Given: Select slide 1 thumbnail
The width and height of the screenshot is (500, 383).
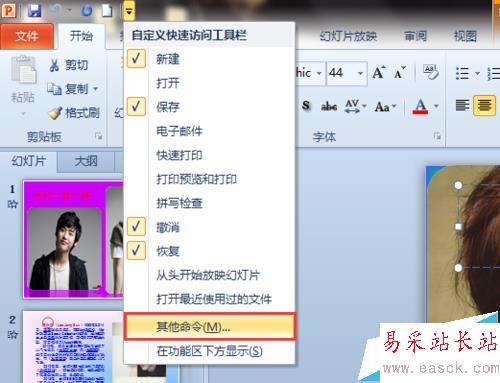Looking at the screenshot, I should [73, 239].
